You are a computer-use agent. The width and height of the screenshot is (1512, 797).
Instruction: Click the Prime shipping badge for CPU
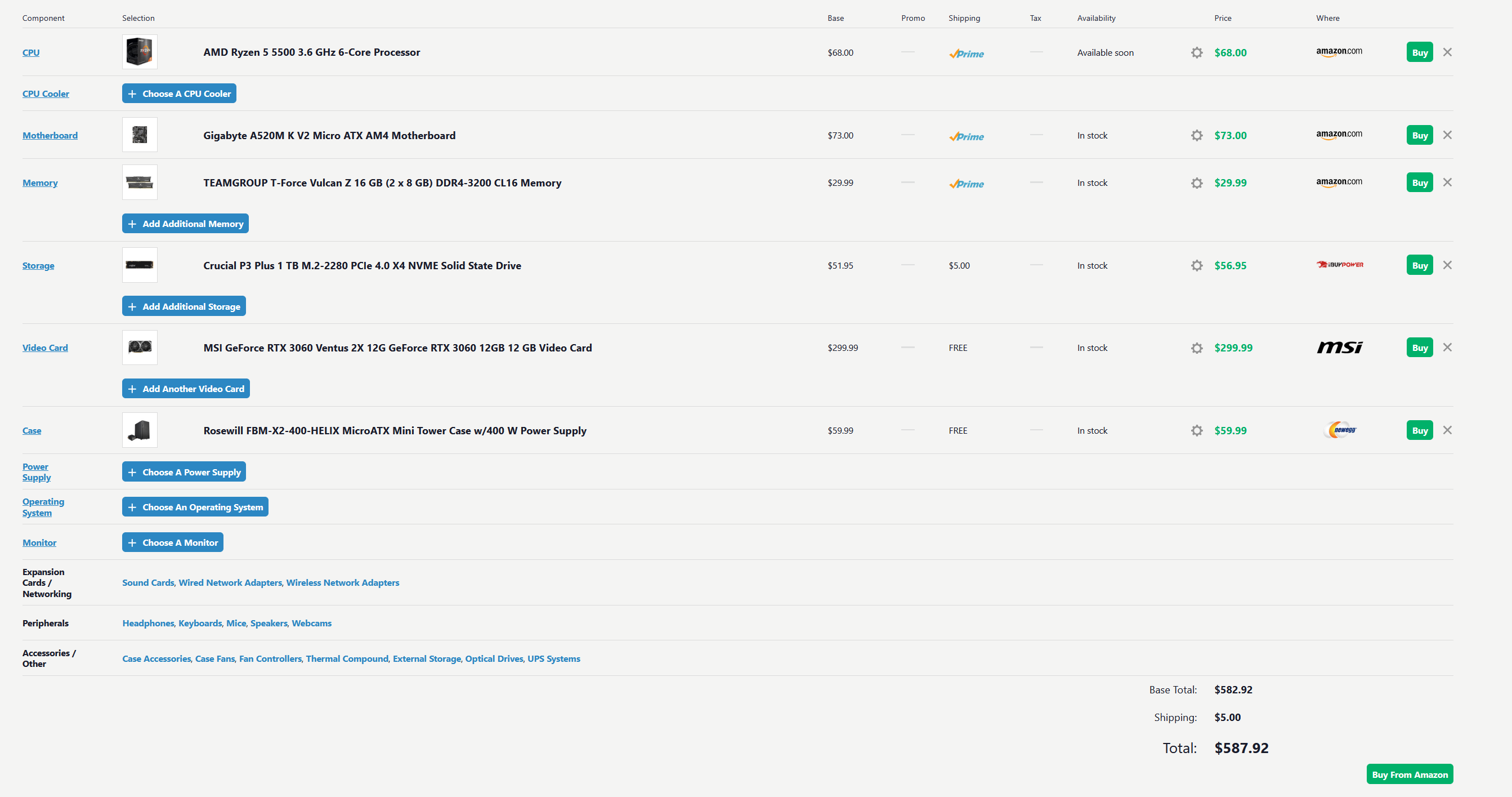click(x=966, y=54)
